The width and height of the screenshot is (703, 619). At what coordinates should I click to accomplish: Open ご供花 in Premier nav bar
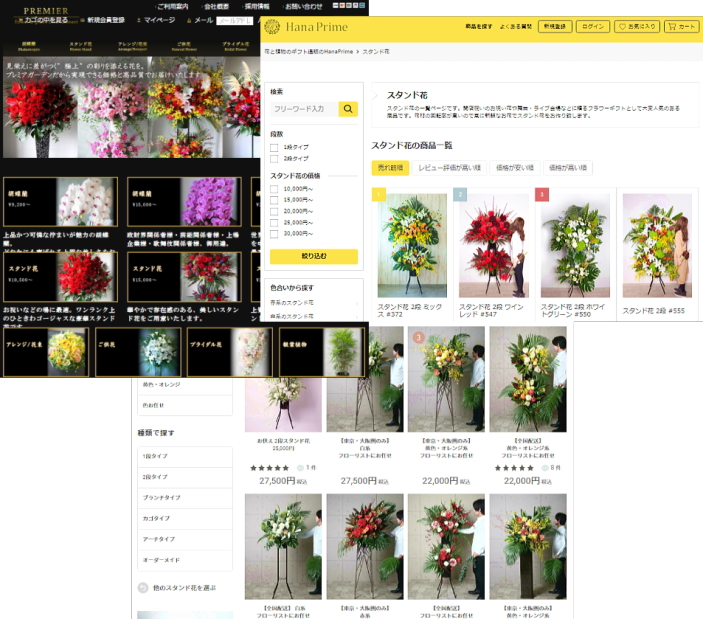click(184, 46)
